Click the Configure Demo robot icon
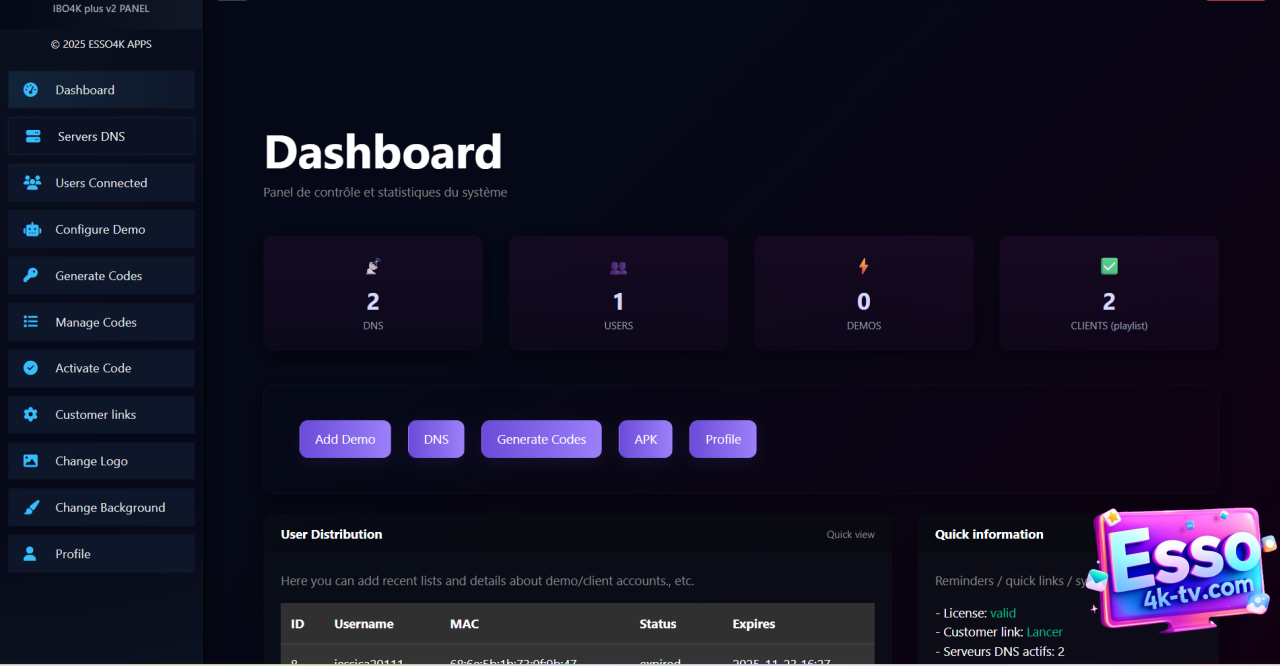This screenshot has width=1280, height=666. 31,229
